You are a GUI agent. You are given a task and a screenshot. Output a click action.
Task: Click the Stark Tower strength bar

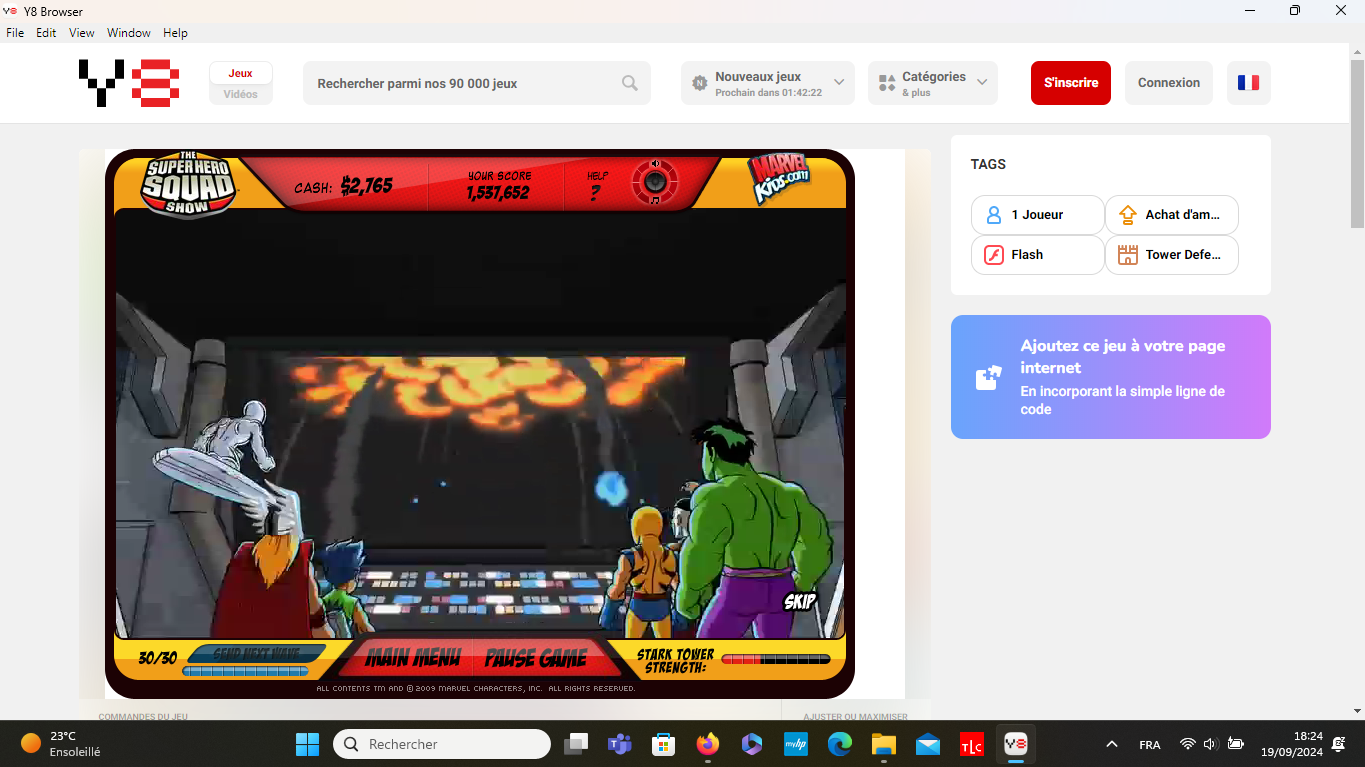coord(775,659)
